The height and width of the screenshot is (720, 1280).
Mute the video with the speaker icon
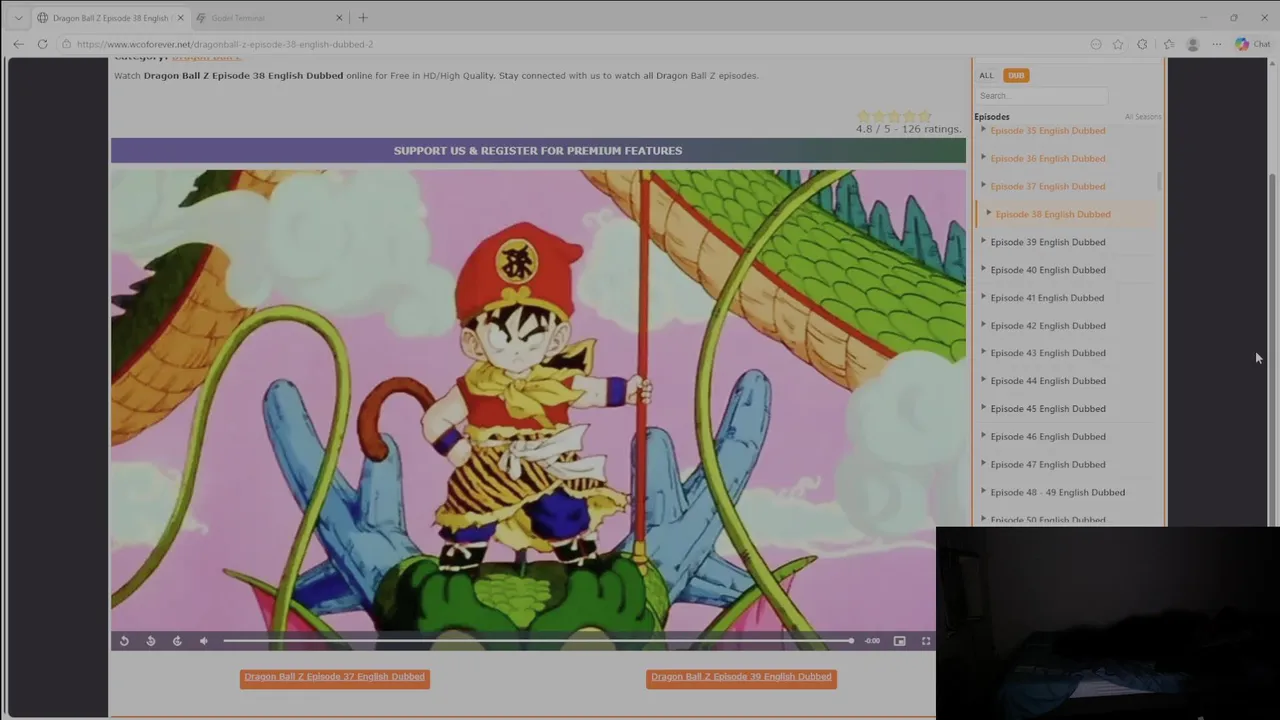(204, 641)
